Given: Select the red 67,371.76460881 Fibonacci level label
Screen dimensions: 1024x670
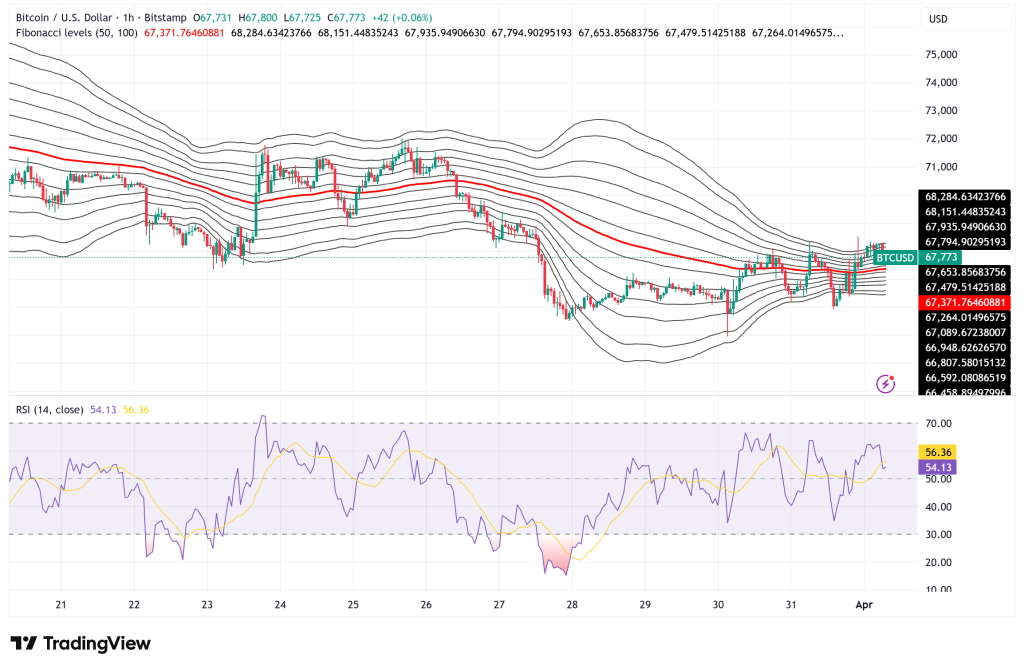Looking at the screenshot, I should click(x=964, y=303).
